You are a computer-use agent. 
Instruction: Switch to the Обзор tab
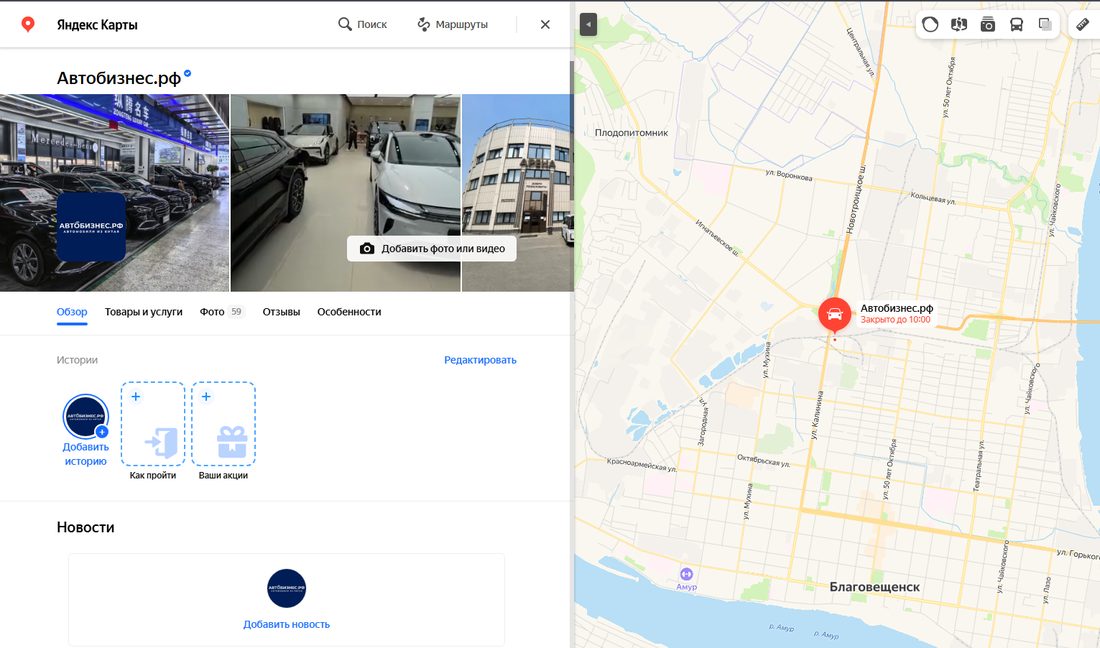pos(72,312)
